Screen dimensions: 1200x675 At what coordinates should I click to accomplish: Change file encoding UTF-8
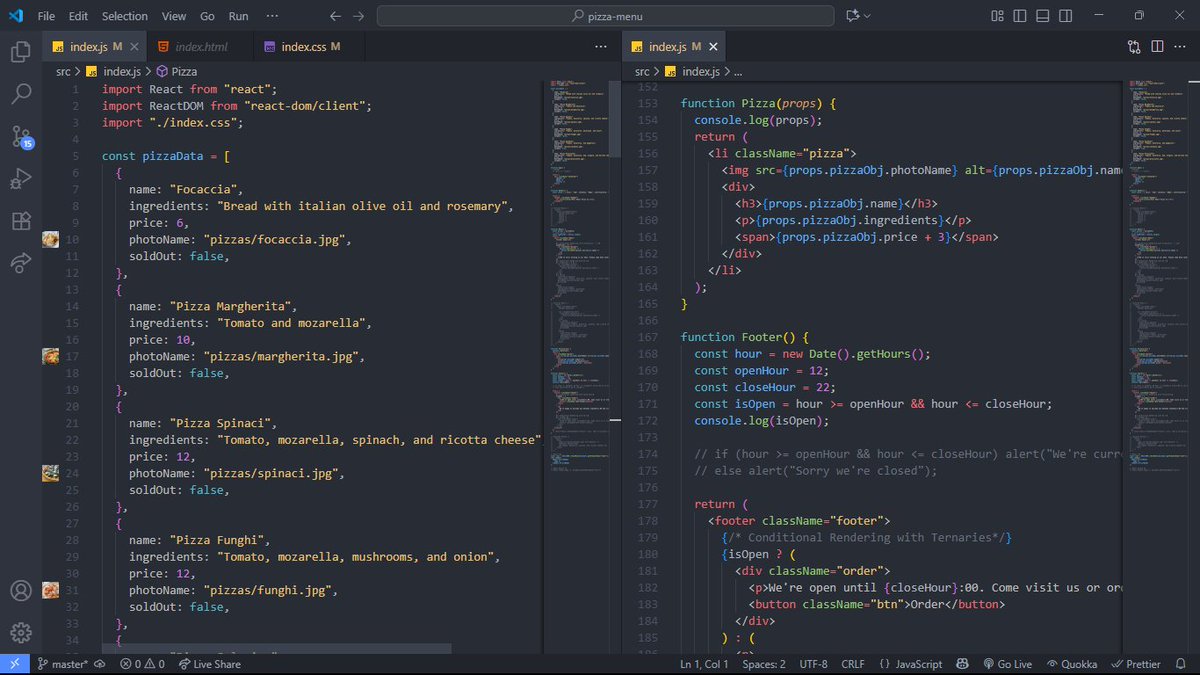click(x=813, y=664)
